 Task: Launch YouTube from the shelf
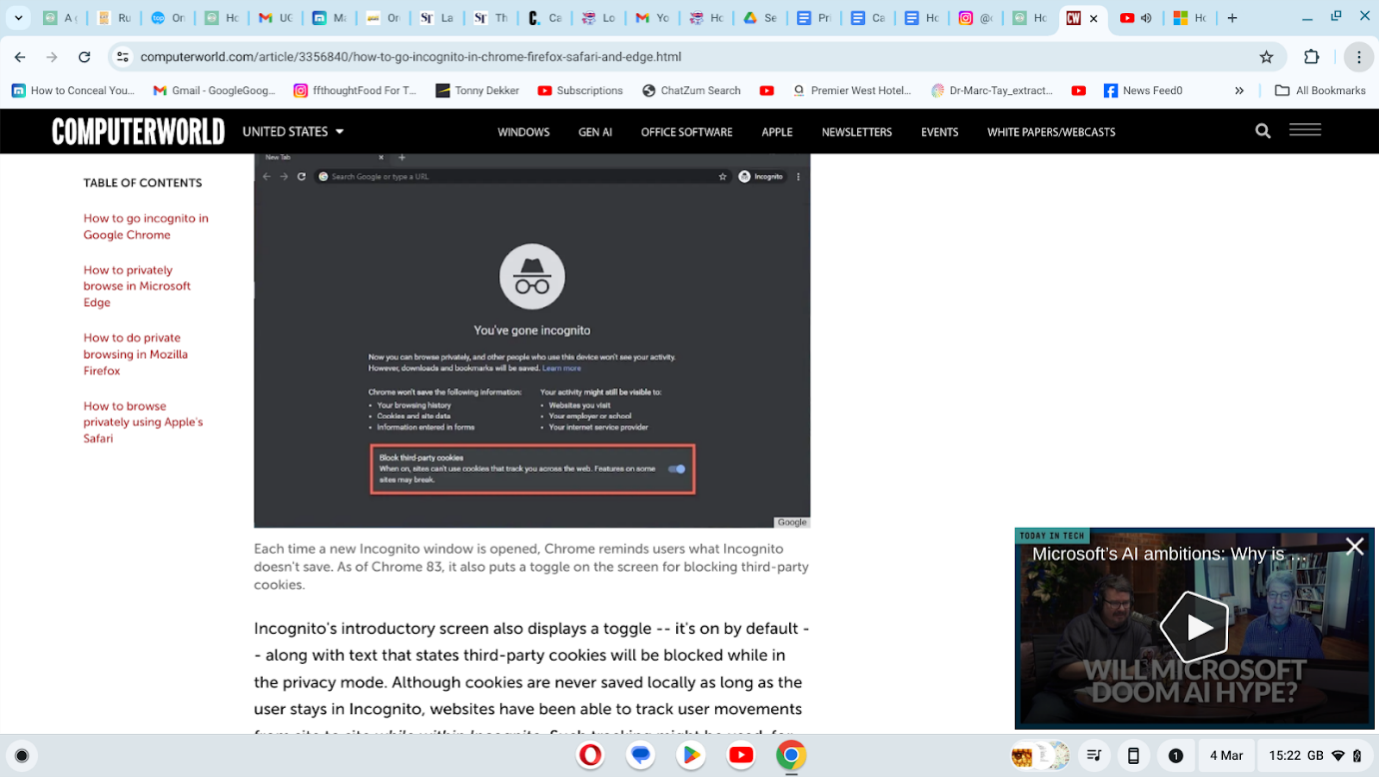[741, 755]
